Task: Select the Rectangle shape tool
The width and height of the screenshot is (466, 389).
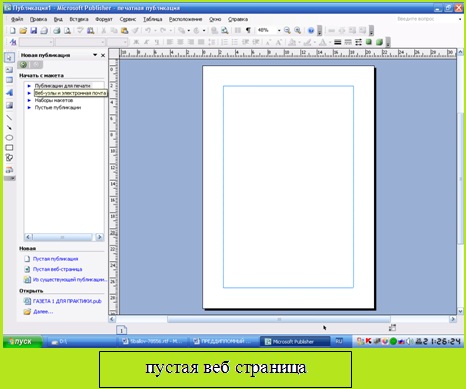Action: click(x=9, y=147)
